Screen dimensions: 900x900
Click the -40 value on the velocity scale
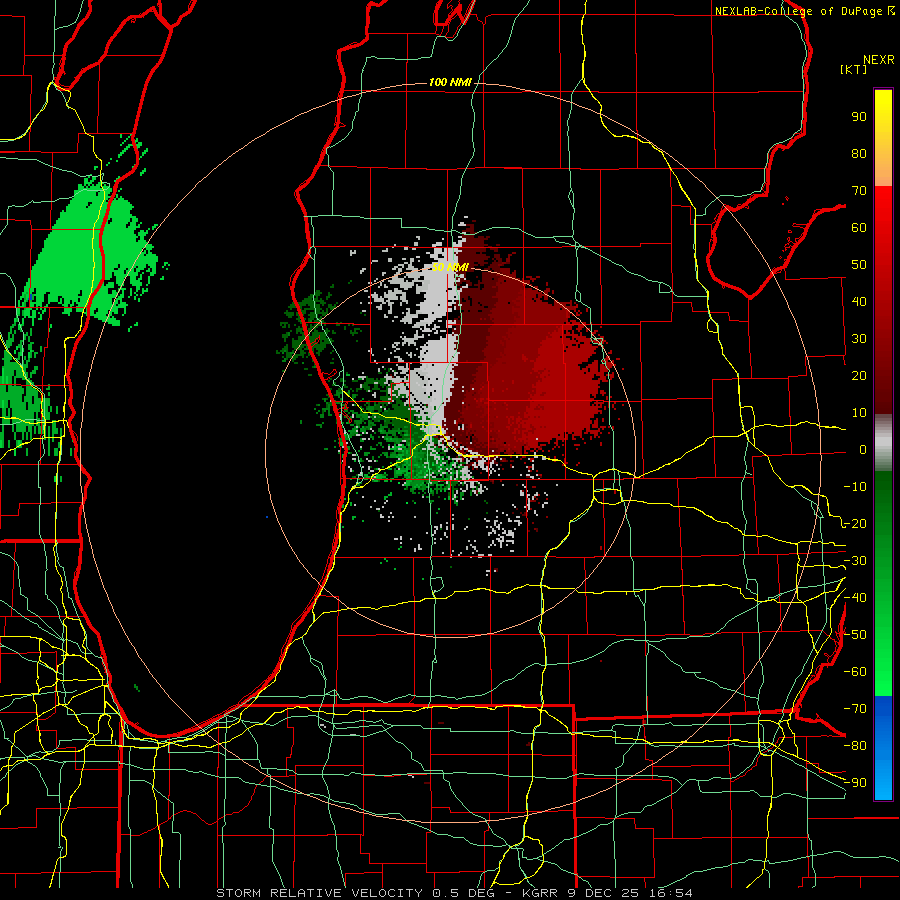coord(855,598)
